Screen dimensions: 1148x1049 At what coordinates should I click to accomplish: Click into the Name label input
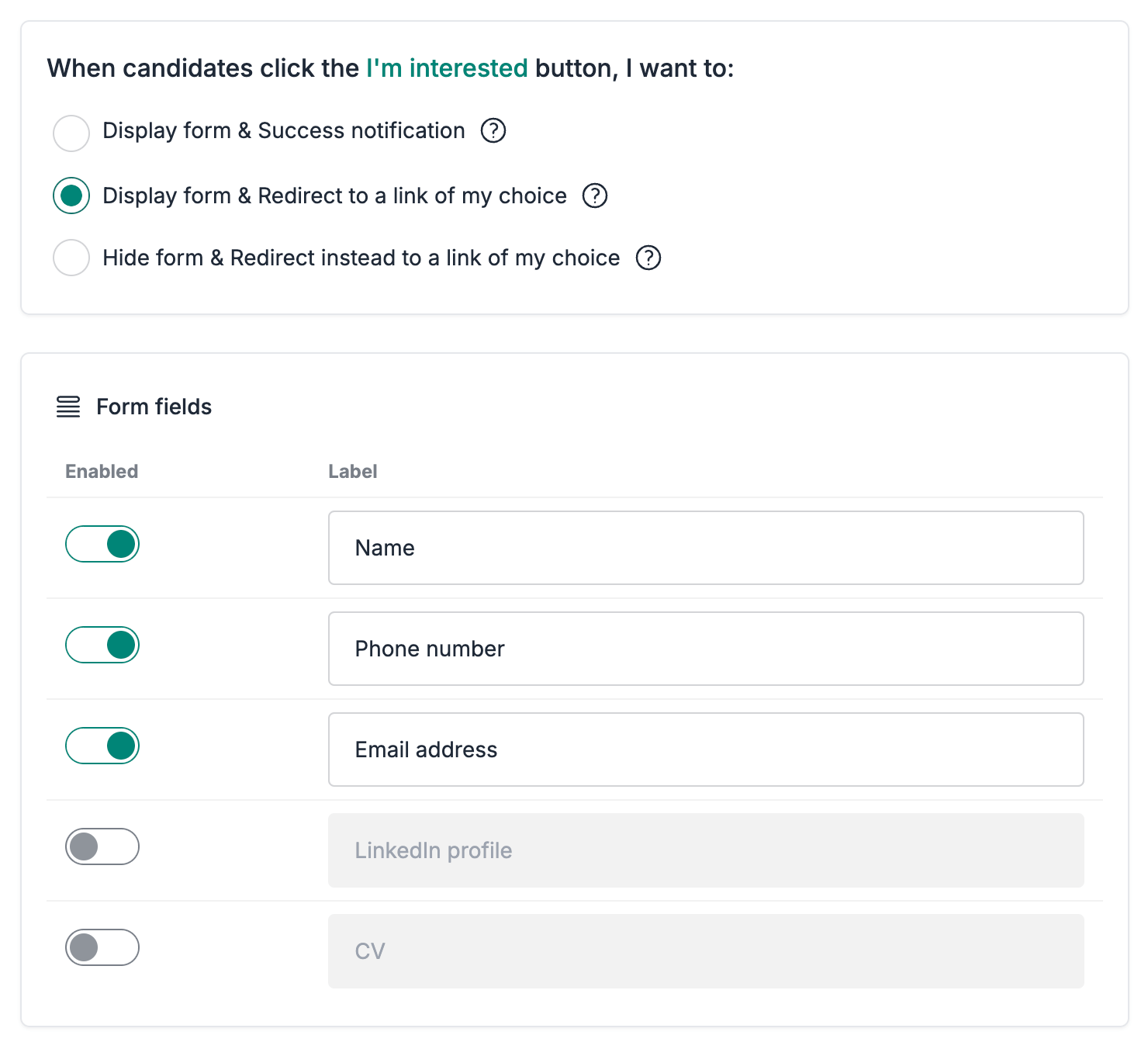tap(706, 548)
